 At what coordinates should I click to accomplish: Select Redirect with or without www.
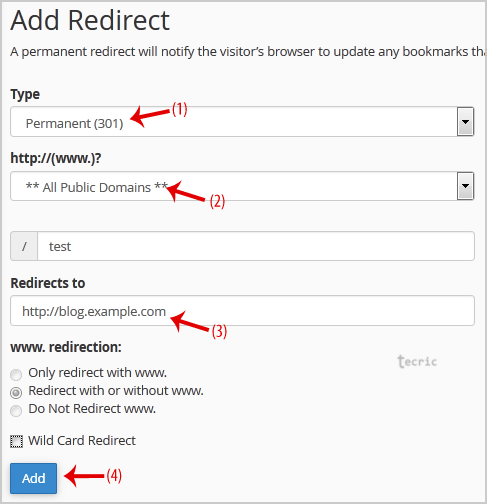tap(16, 392)
